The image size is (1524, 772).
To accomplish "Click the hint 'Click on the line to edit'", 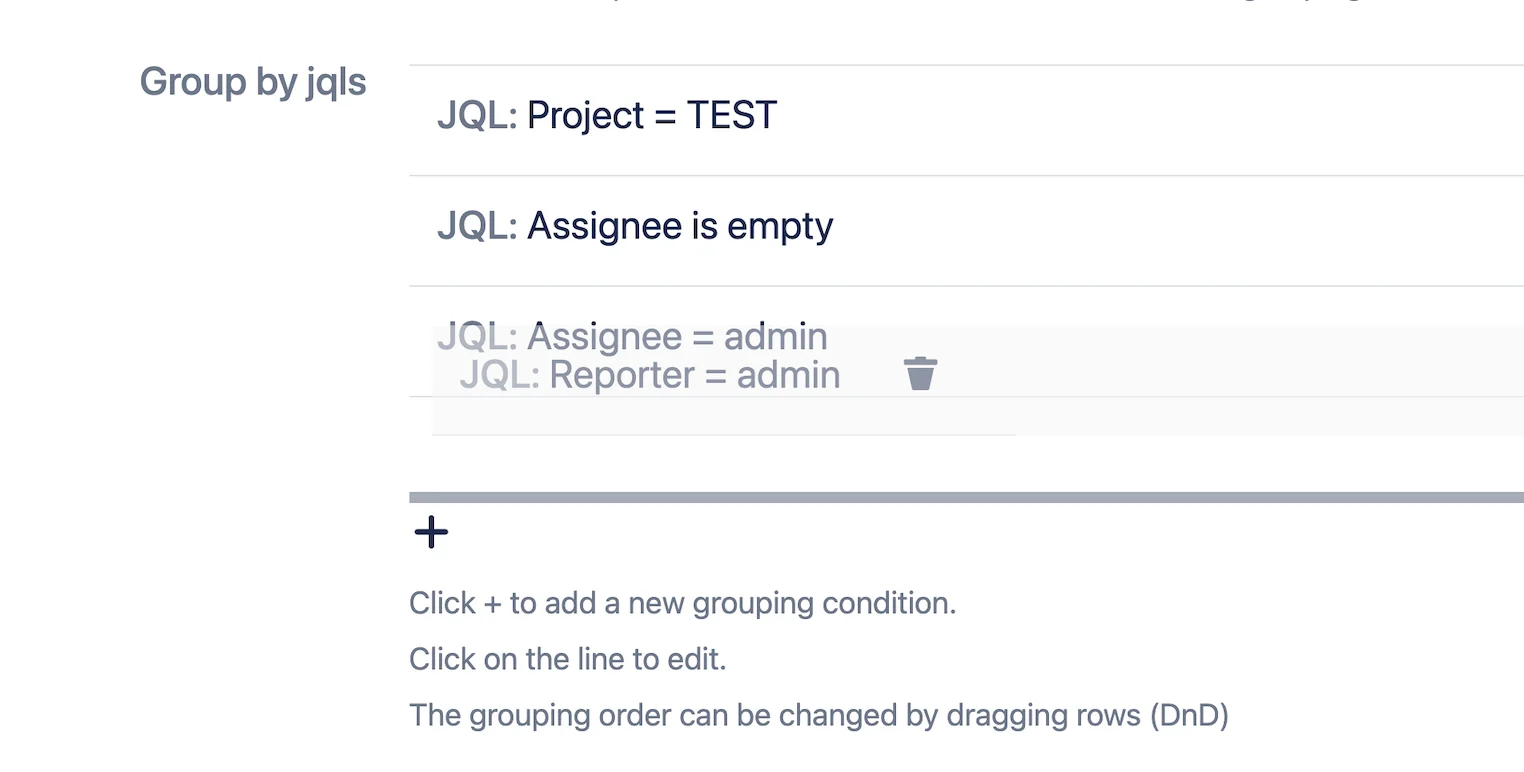I will [x=567, y=660].
